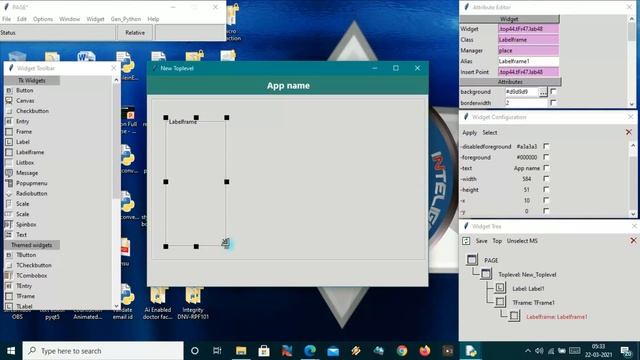Toggle the -width 584 checkbox

(546, 178)
